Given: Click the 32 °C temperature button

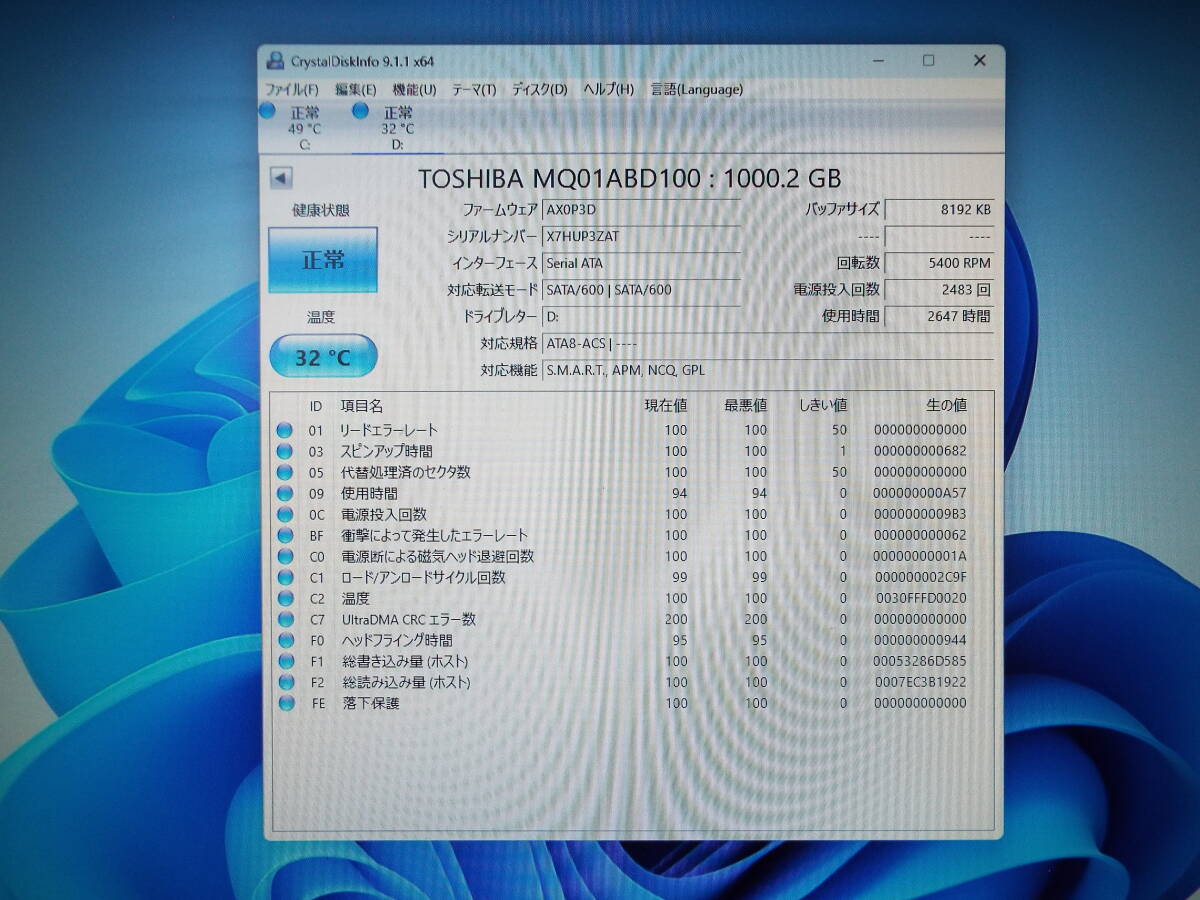Looking at the screenshot, I should (x=323, y=356).
